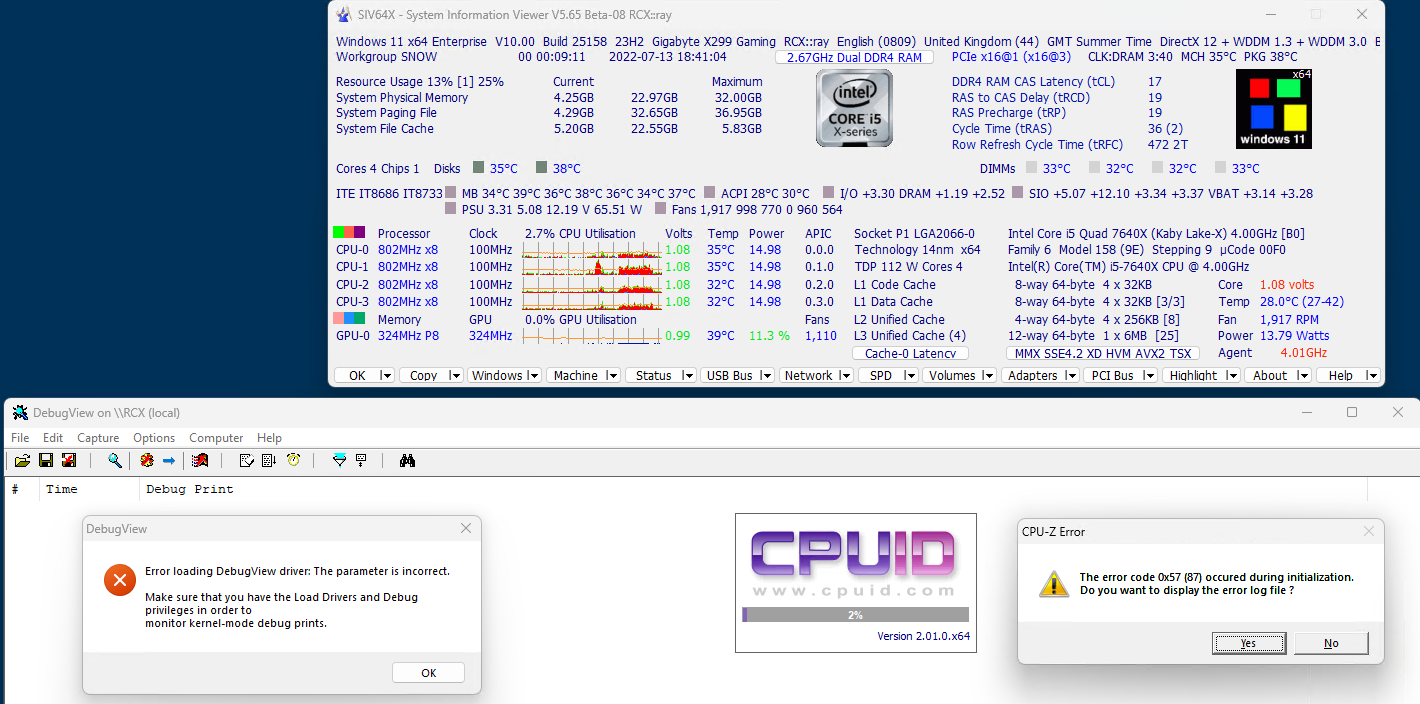Click the 'Socket P1 LGA2066-0' text
This screenshot has height=704, width=1420.
point(914,233)
